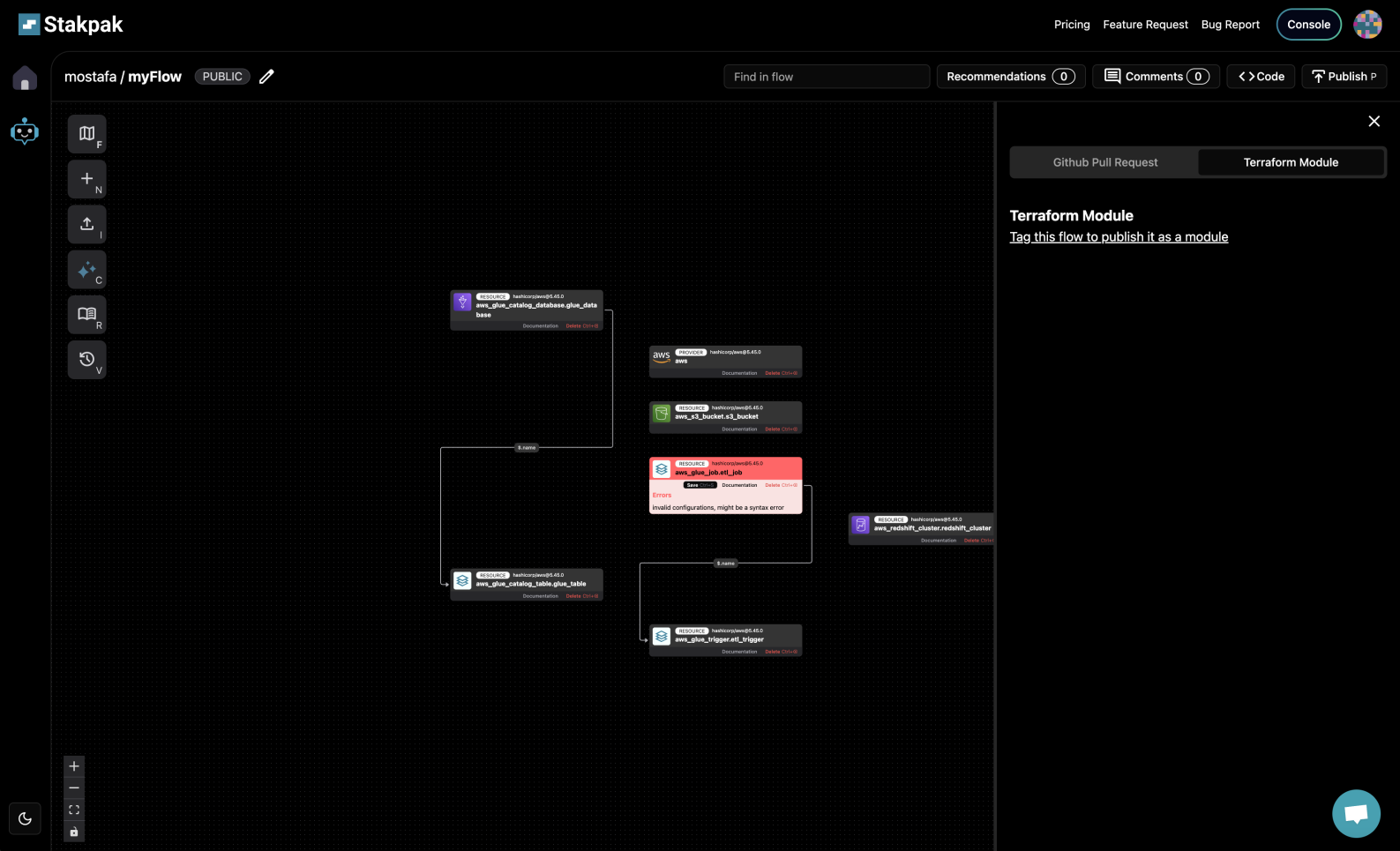Toggle fit view on the canvas
Viewport: 1400px width, 851px height.
click(74, 810)
